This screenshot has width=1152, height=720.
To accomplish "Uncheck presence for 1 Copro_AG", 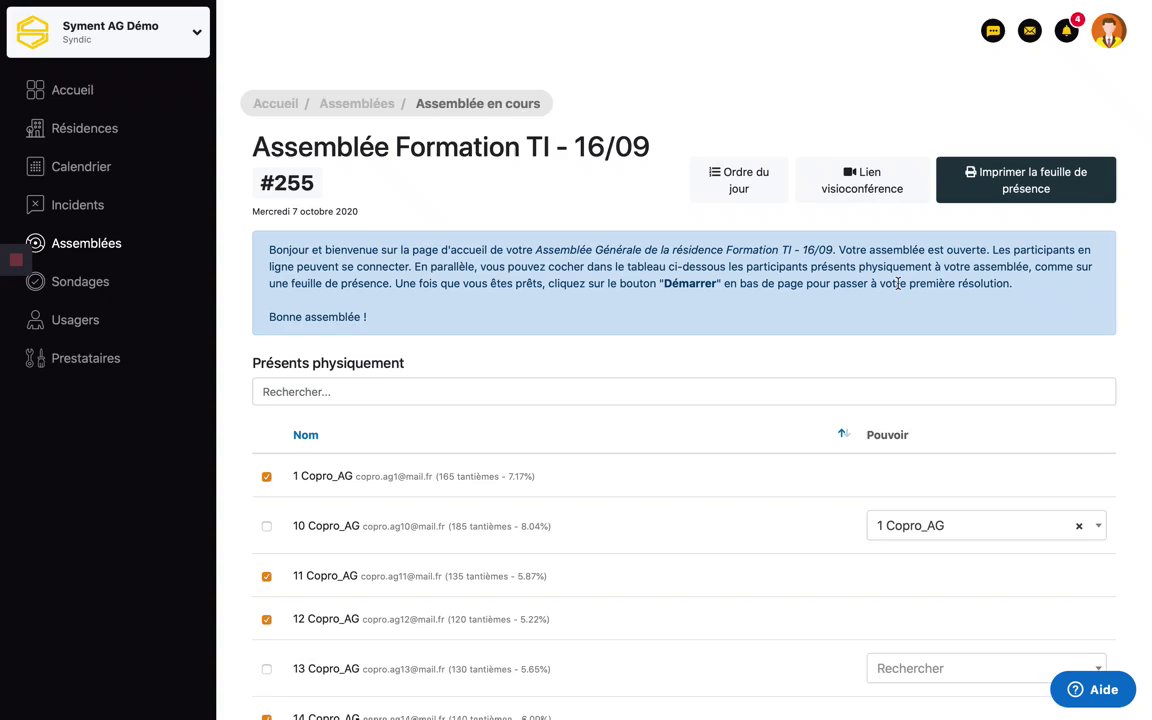I will point(267,477).
